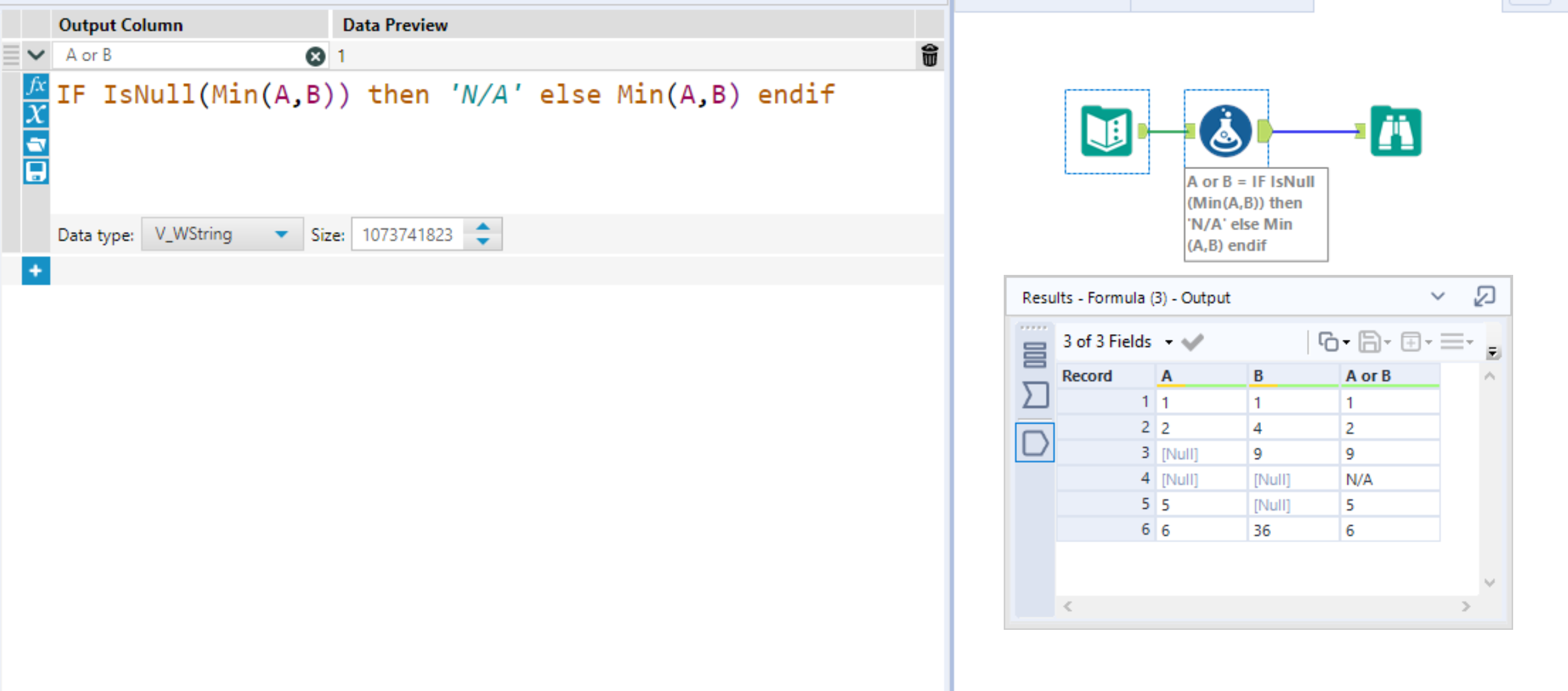Open the X columns and constants icon

coord(36,115)
